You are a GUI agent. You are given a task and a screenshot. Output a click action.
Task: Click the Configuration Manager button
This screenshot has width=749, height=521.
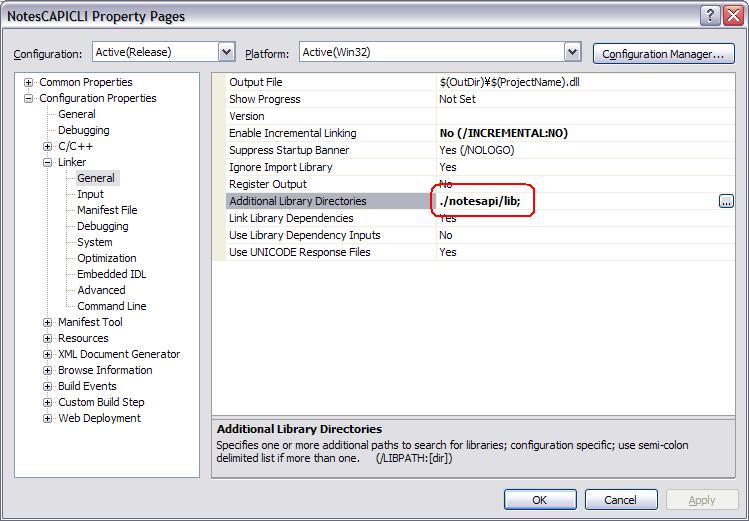pyautogui.click(x=663, y=53)
